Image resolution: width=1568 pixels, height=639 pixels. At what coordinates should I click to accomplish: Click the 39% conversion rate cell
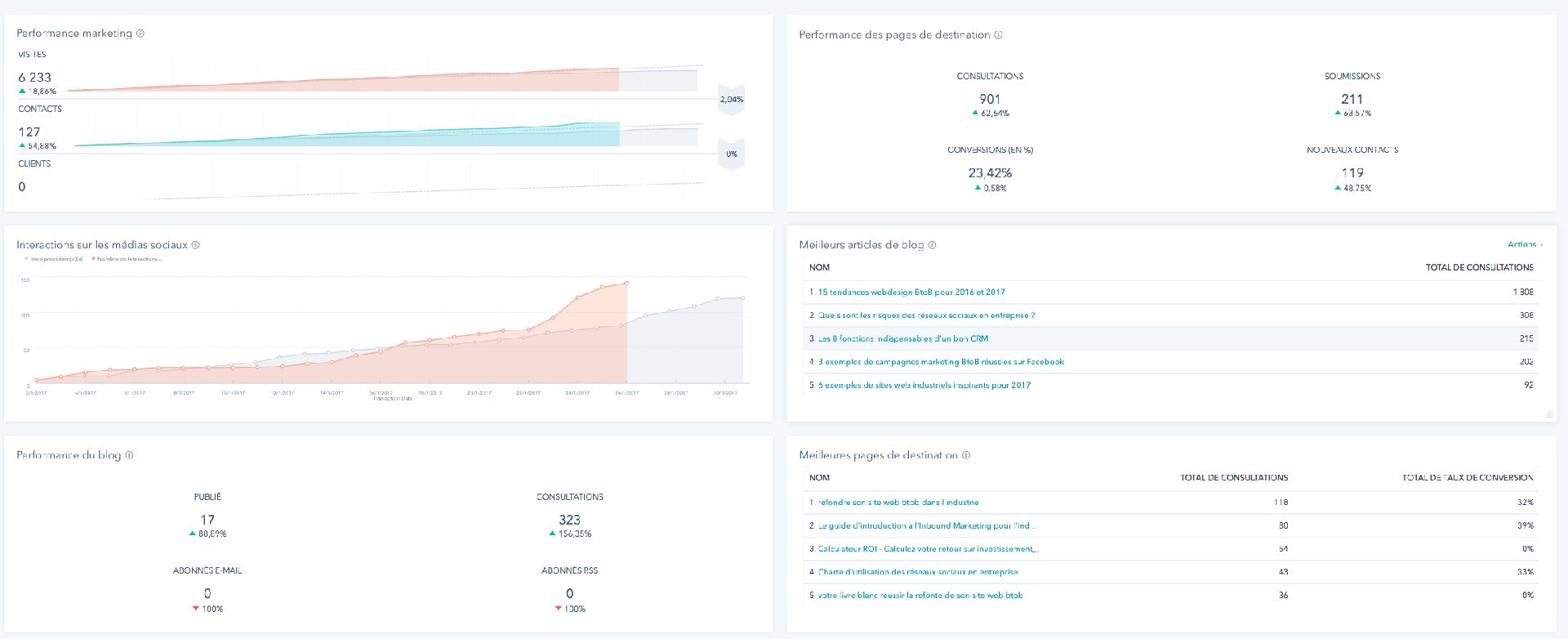[1526, 525]
